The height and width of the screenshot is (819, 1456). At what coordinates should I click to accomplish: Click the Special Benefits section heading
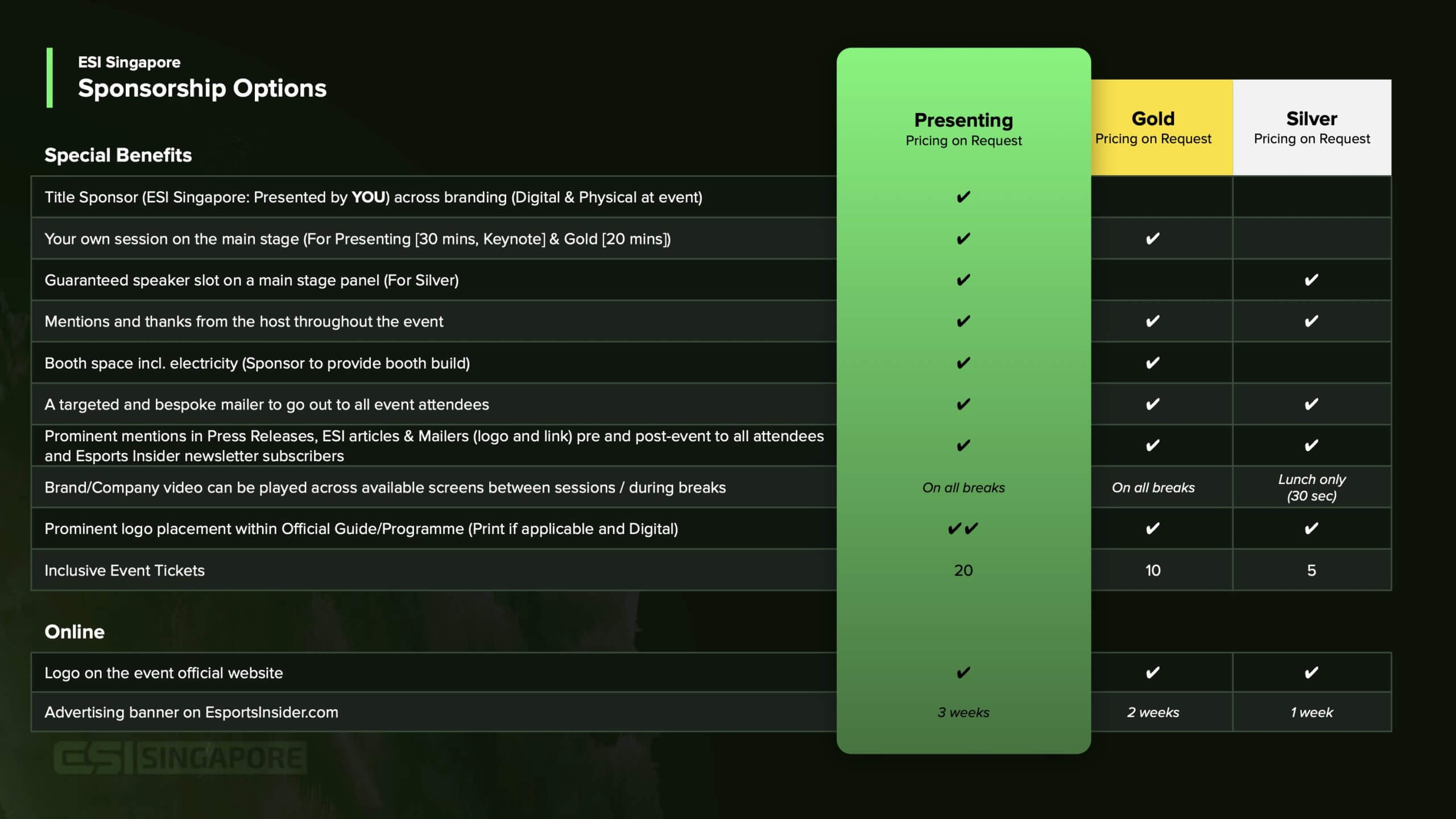[118, 155]
